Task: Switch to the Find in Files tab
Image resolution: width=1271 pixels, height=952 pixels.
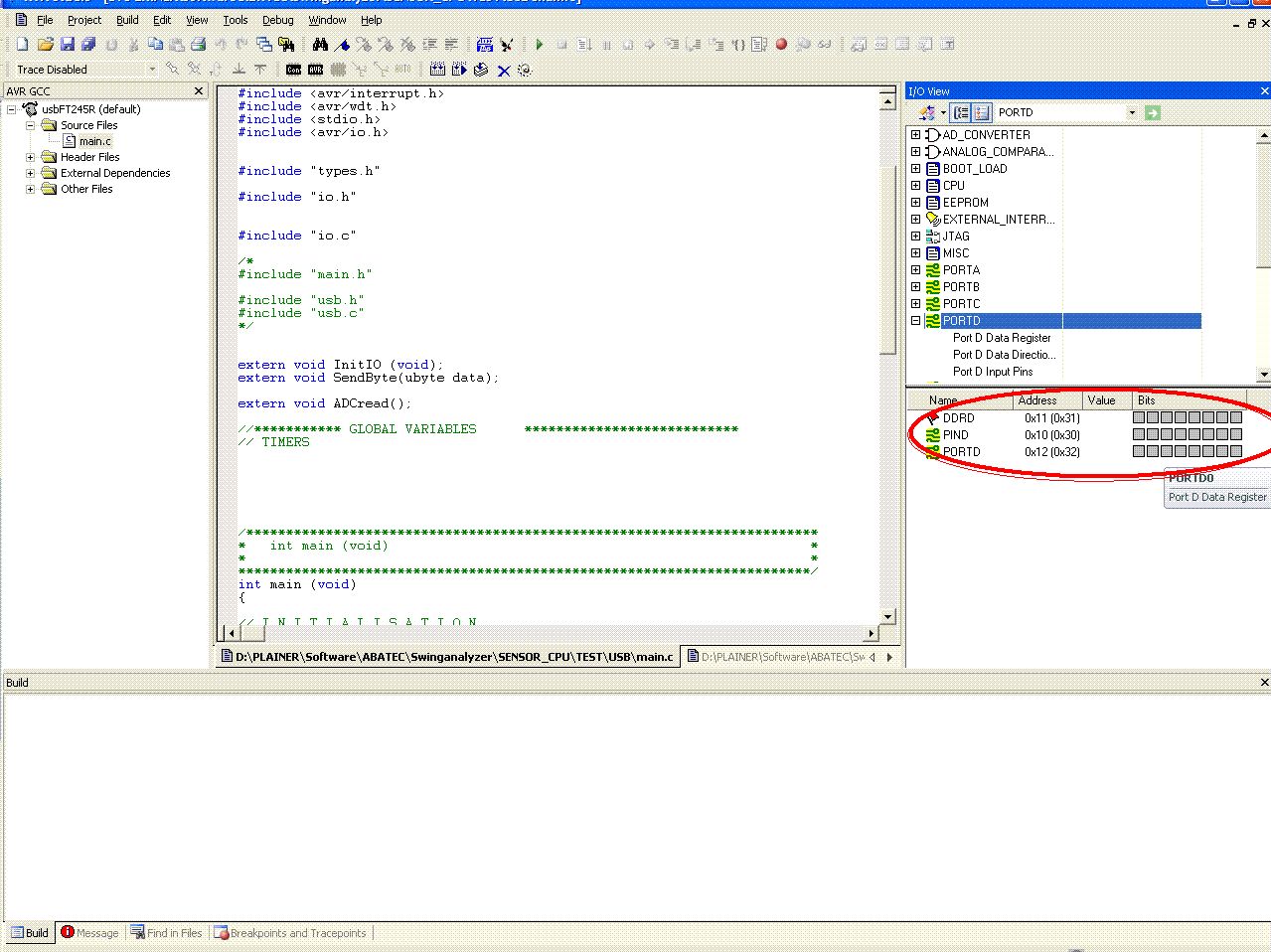Action: 166,933
